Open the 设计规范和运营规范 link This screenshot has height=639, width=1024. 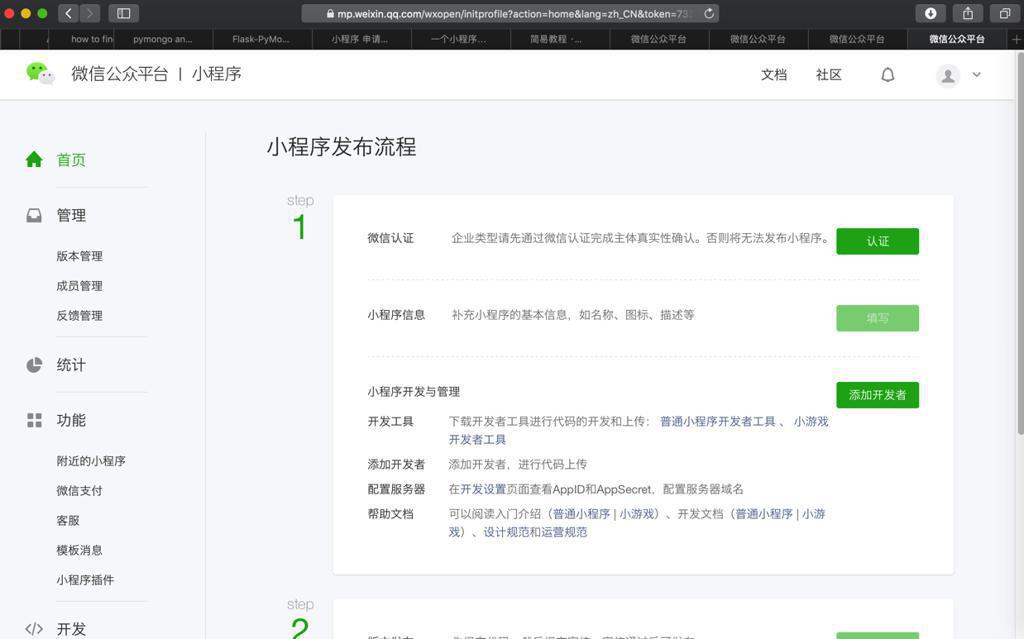pyautogui.click(x=535, y=532)
